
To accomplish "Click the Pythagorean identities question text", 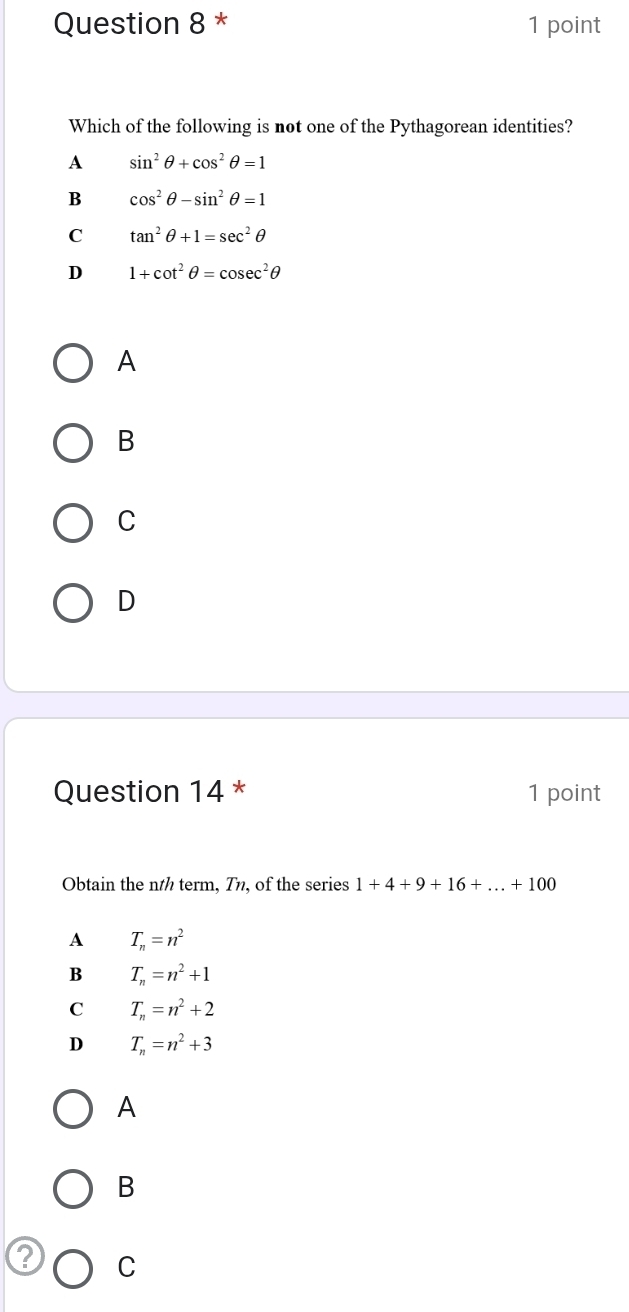I will 320,127.
